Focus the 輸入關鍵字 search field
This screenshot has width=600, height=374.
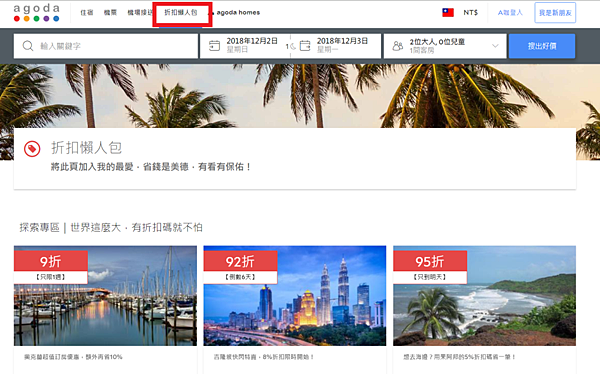(106, 46)
